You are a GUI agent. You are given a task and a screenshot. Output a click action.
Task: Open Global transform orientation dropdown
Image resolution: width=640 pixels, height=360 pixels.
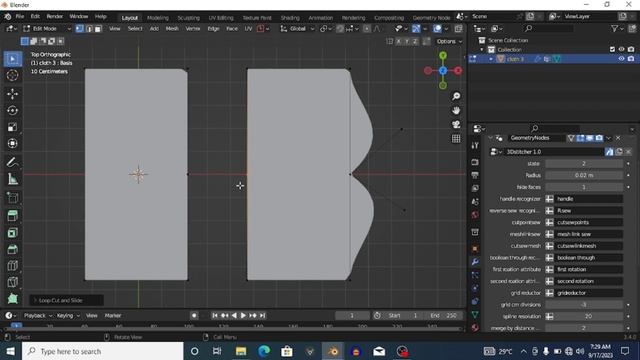tap(297, 29)
